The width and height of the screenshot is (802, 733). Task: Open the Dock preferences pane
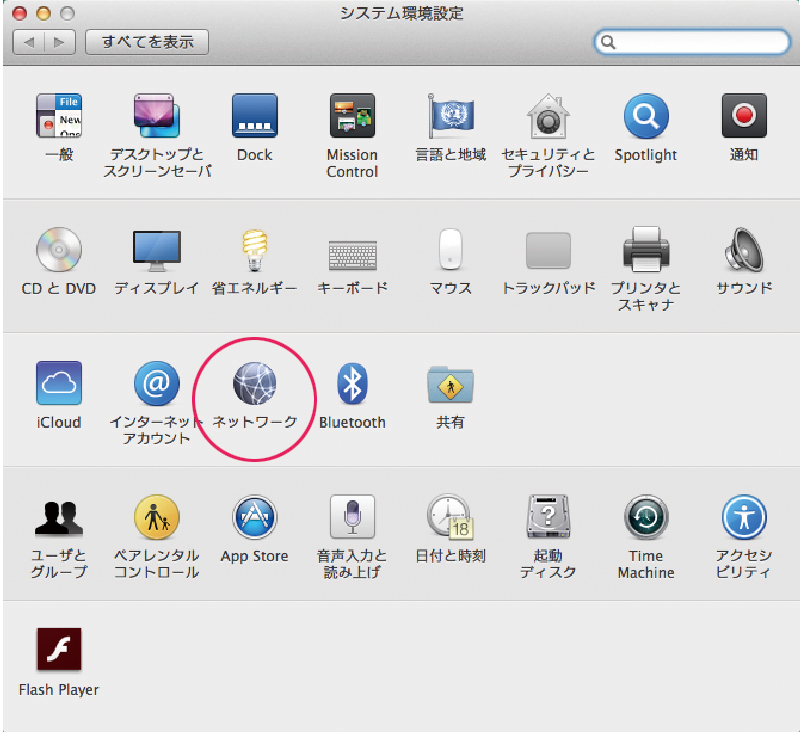(x=255, y=116)
